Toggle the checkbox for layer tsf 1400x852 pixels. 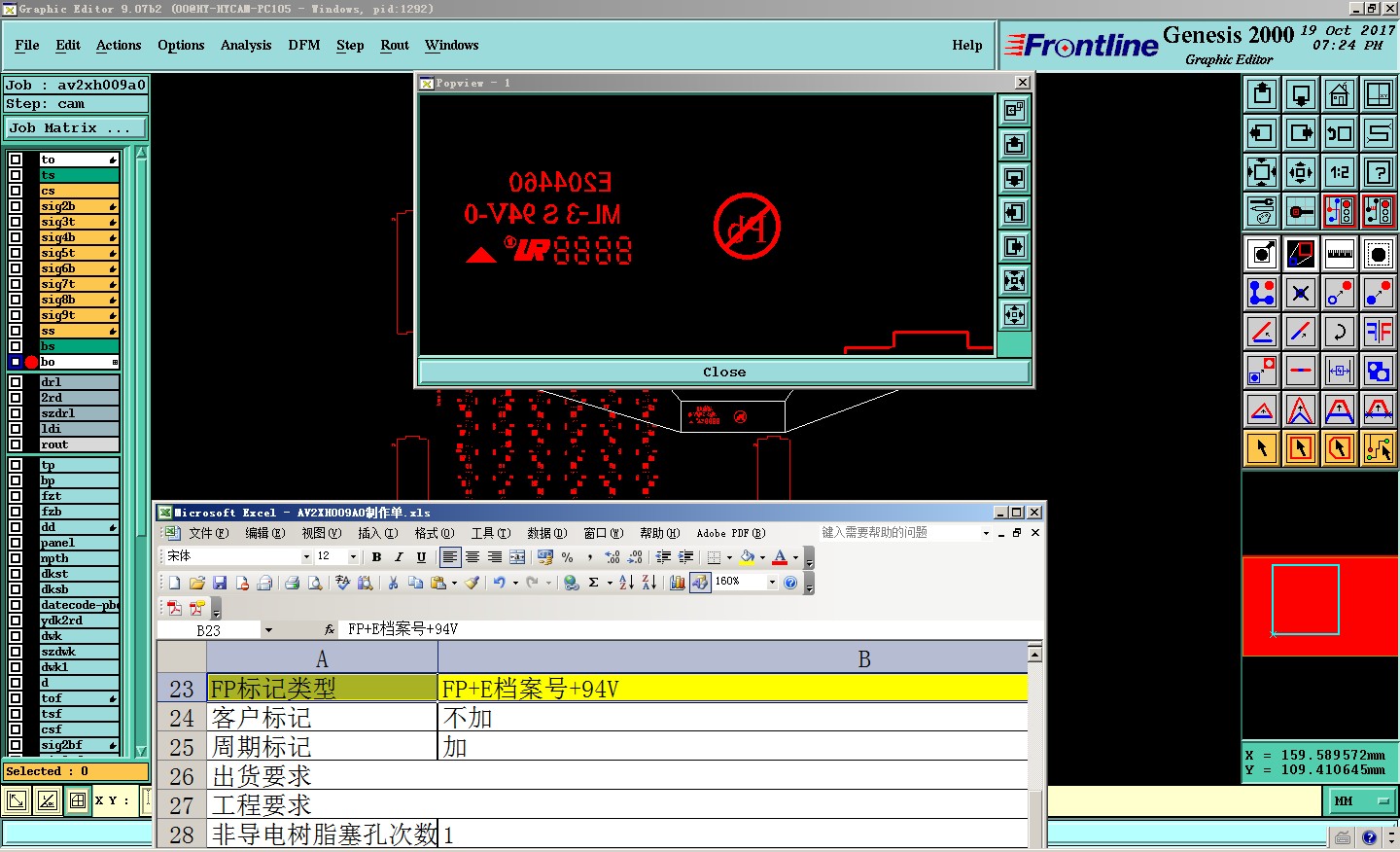(x=16, y=714)
